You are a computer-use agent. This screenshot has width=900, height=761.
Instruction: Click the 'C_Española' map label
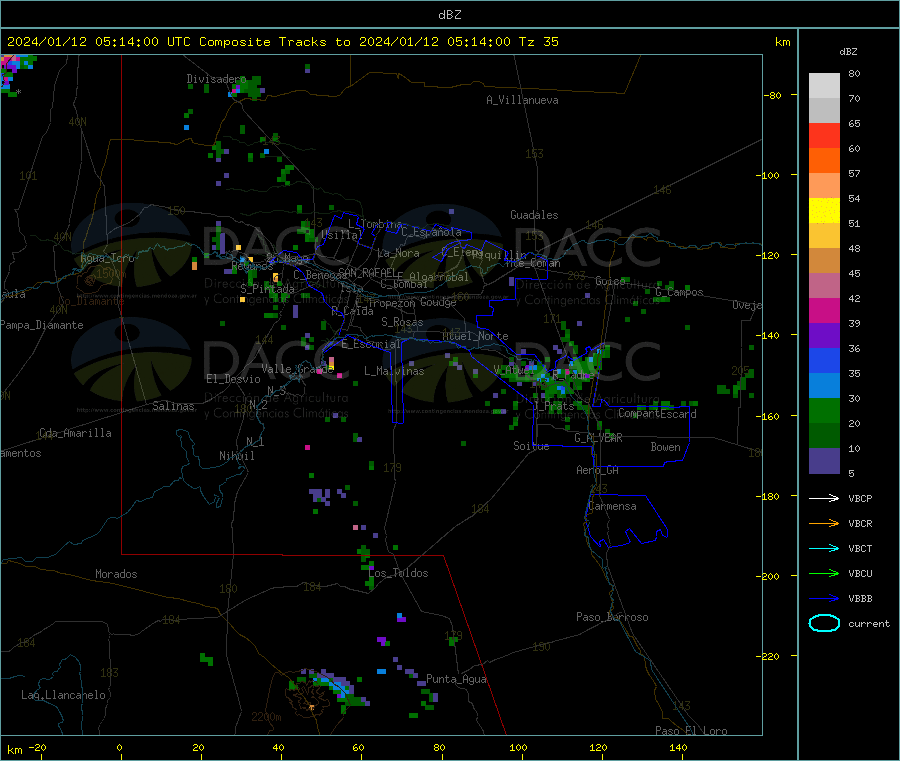[432, 232]
